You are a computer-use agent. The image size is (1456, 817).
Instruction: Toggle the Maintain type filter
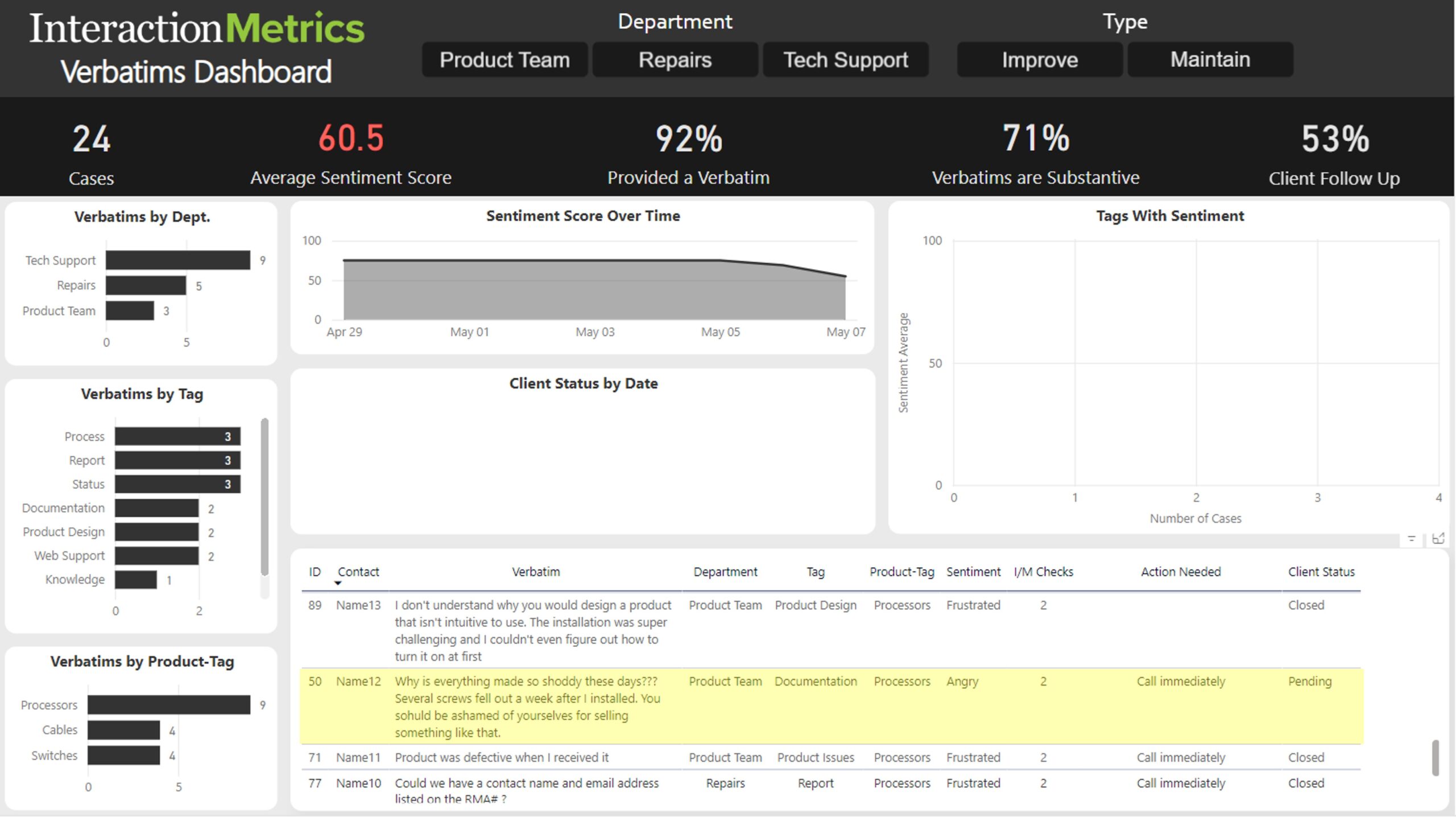[1209, 59]
